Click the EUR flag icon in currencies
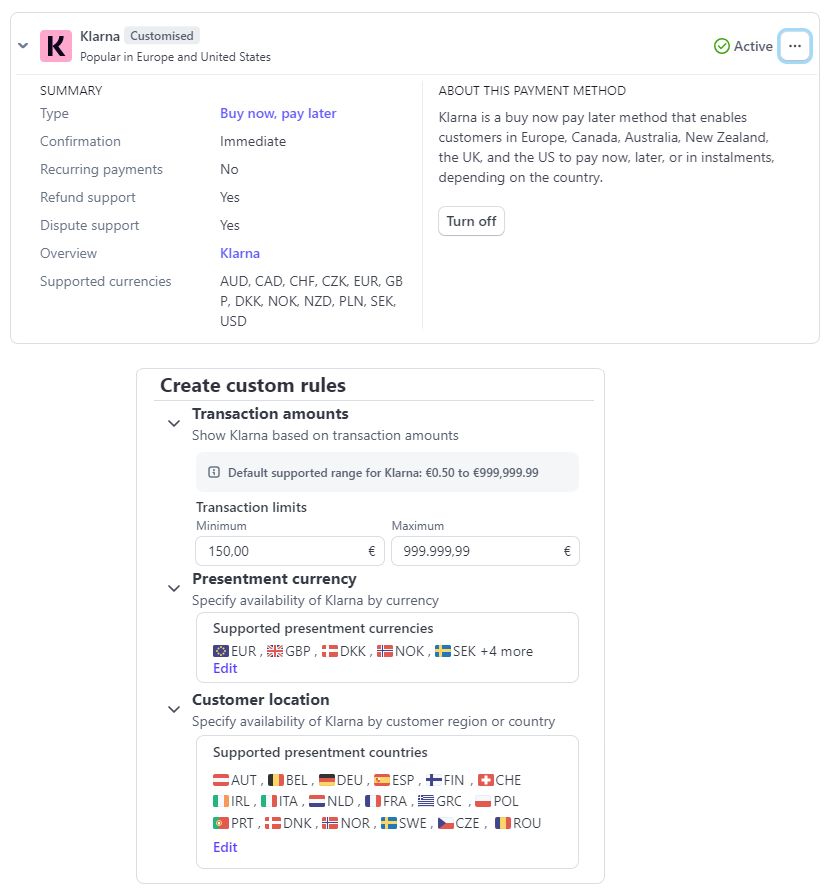 coord(221,651)
